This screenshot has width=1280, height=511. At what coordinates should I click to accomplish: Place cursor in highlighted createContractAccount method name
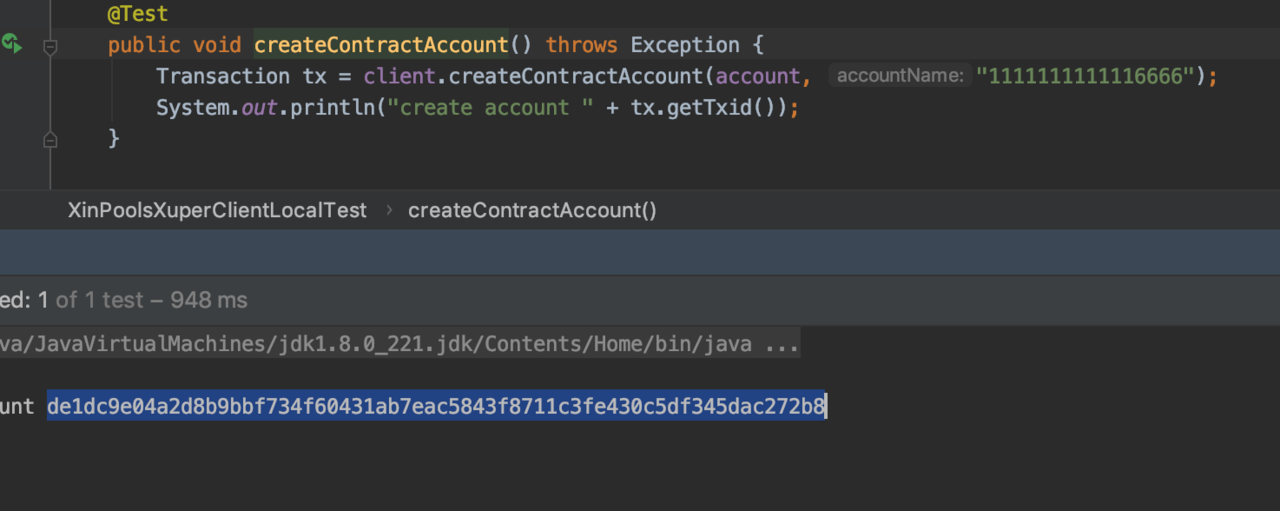(x=381, y=45)
